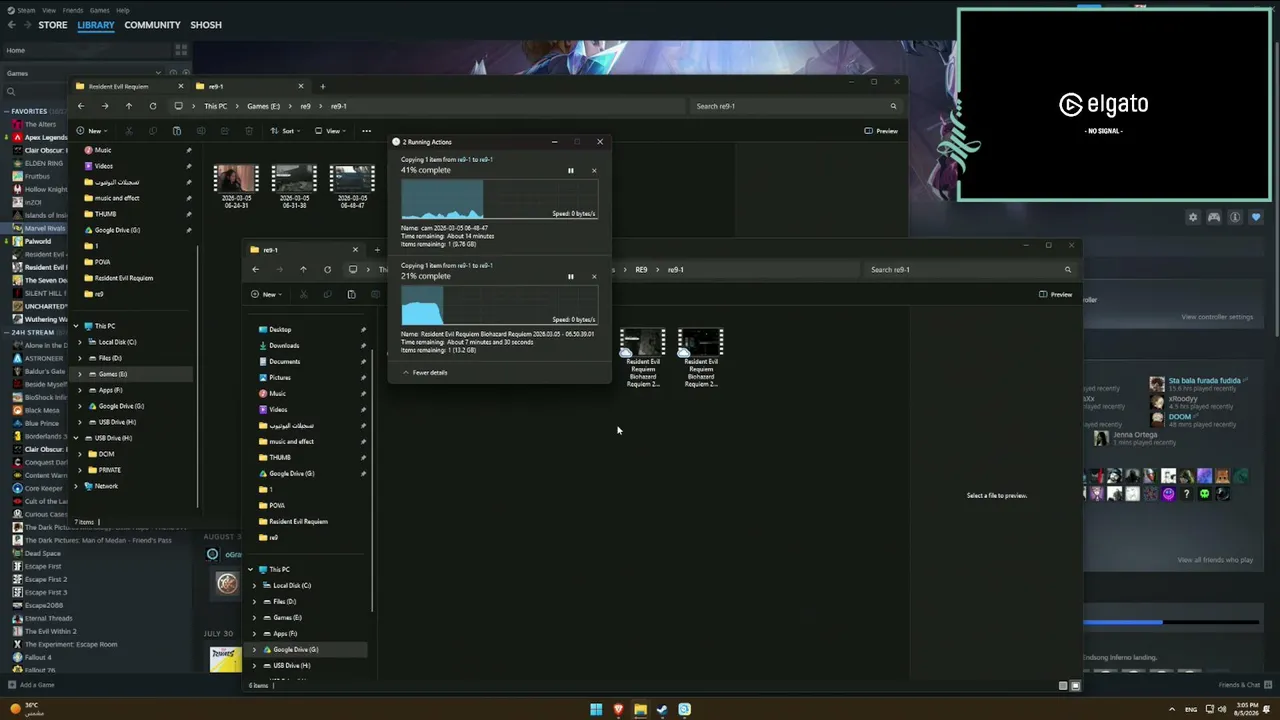The image size is (1280, 720).
Task: Open Steam from the Windows taskbar
Action: pos(662,710)
